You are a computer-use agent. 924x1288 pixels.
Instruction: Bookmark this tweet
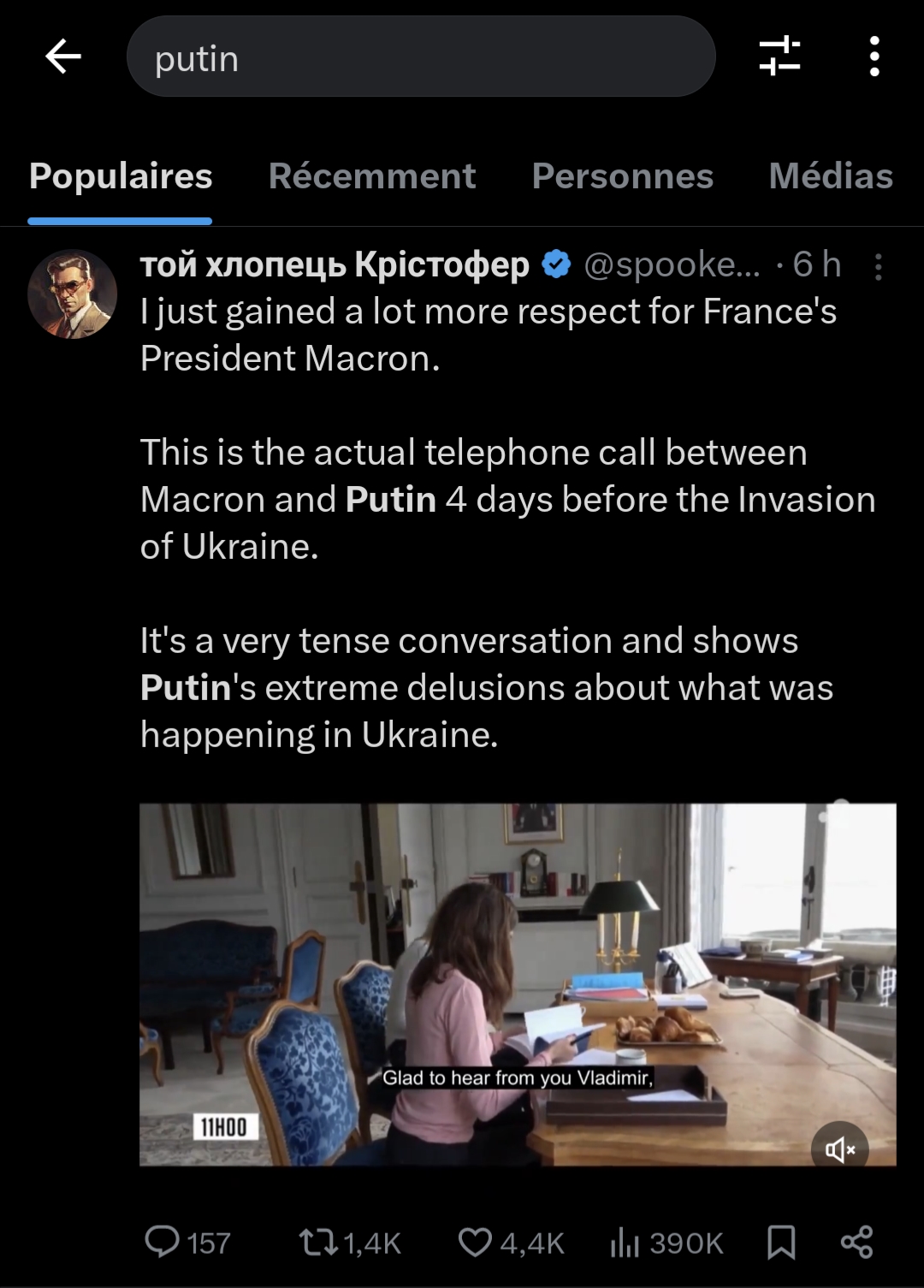point(781,1242)
